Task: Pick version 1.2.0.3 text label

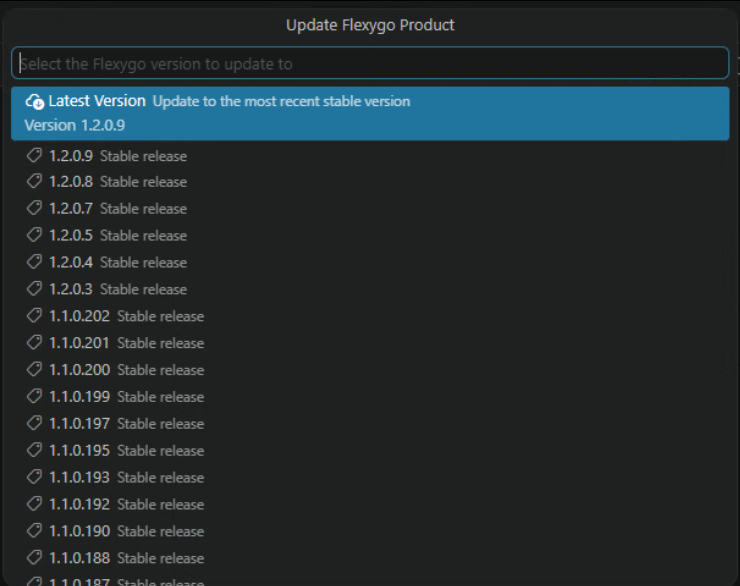Action: [71, 289]
